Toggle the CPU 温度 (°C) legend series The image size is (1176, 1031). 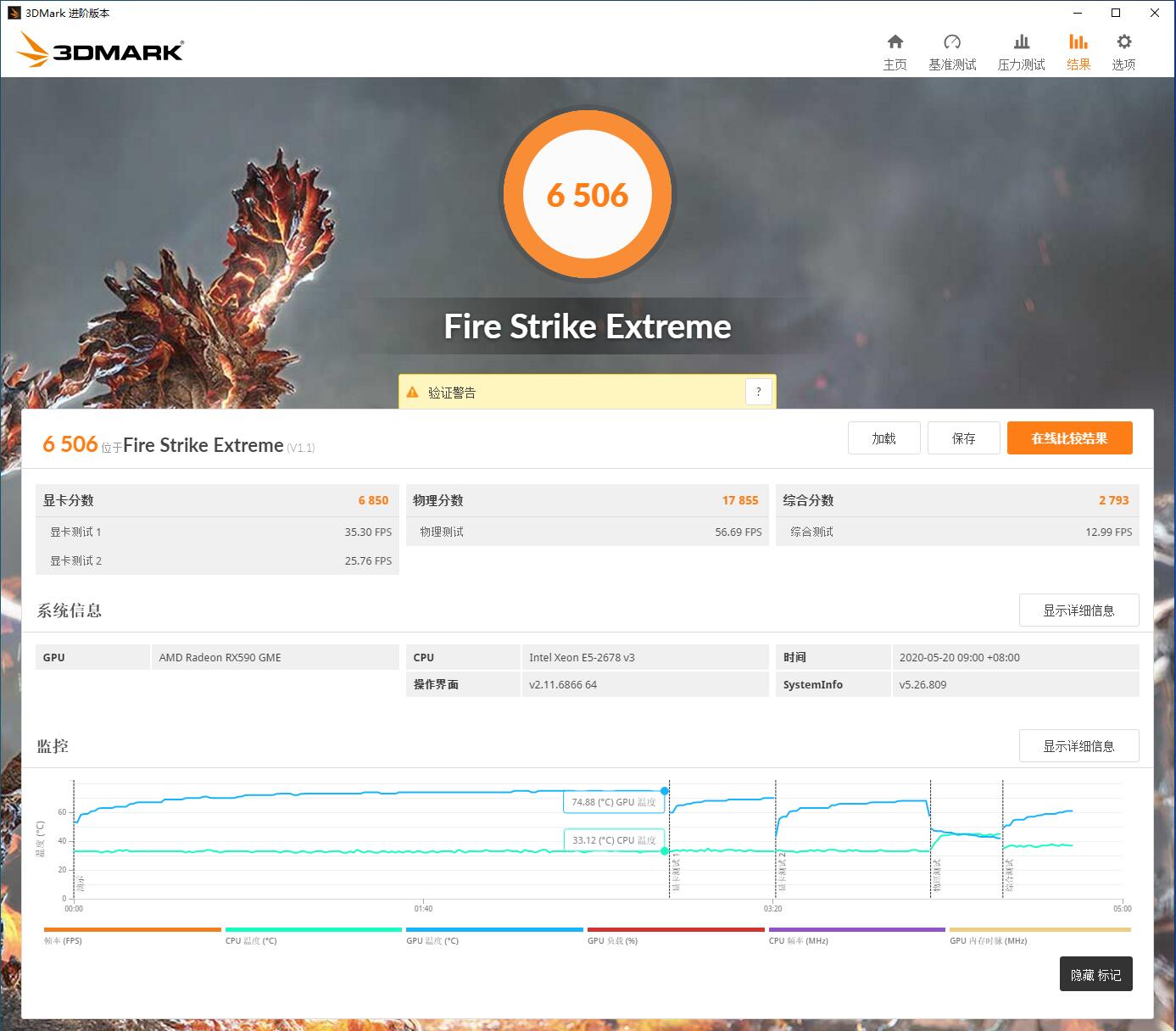[314, 935]
